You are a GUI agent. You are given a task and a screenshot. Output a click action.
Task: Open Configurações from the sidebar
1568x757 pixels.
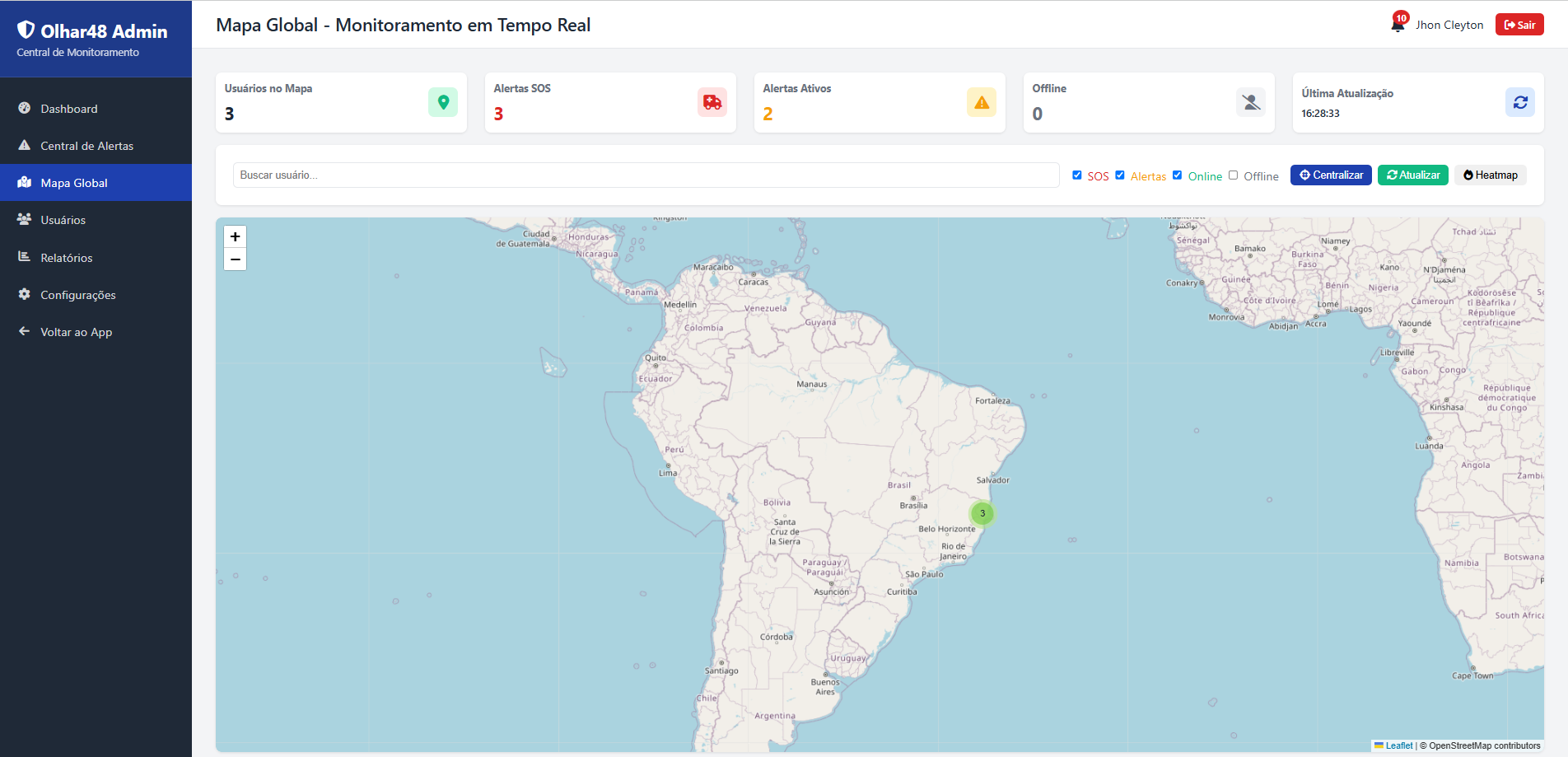(78, 295)
